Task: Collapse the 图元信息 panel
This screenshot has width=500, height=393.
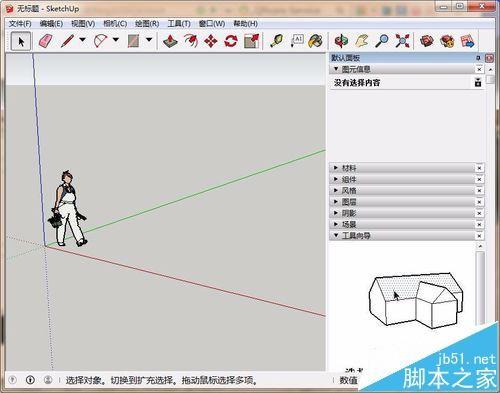Action: point(336,69)
